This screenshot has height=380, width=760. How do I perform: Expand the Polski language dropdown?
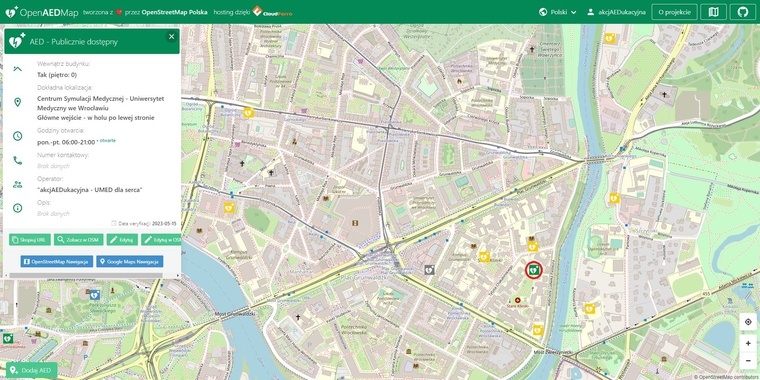[x=558, y=12]
